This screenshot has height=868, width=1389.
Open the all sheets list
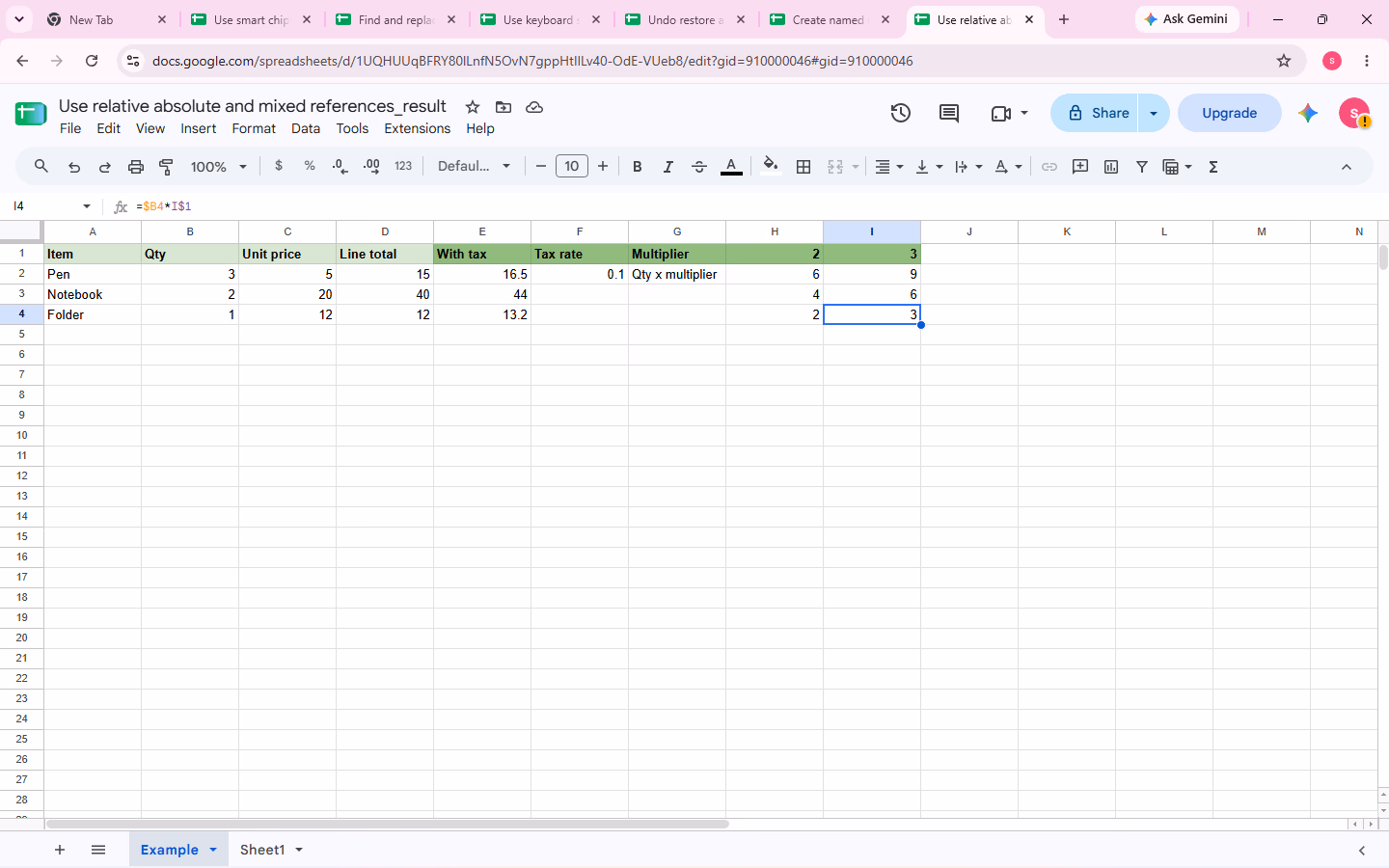[x=98, y=850]
